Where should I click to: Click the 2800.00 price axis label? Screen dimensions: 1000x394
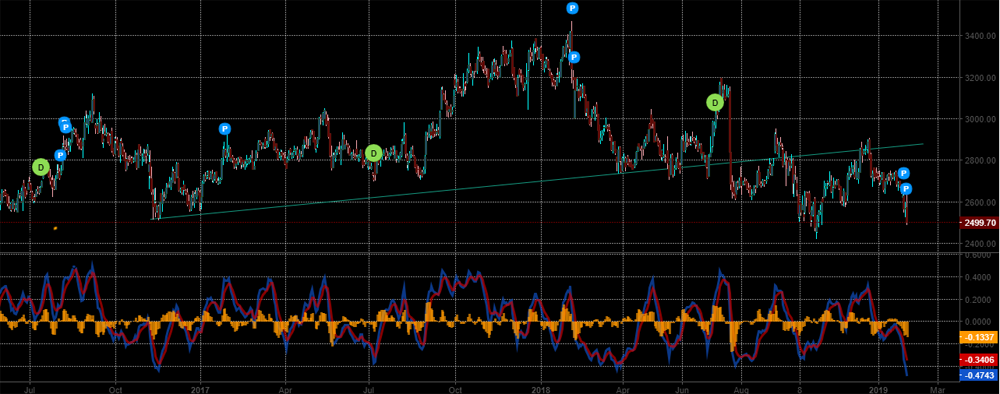(980, 161)
